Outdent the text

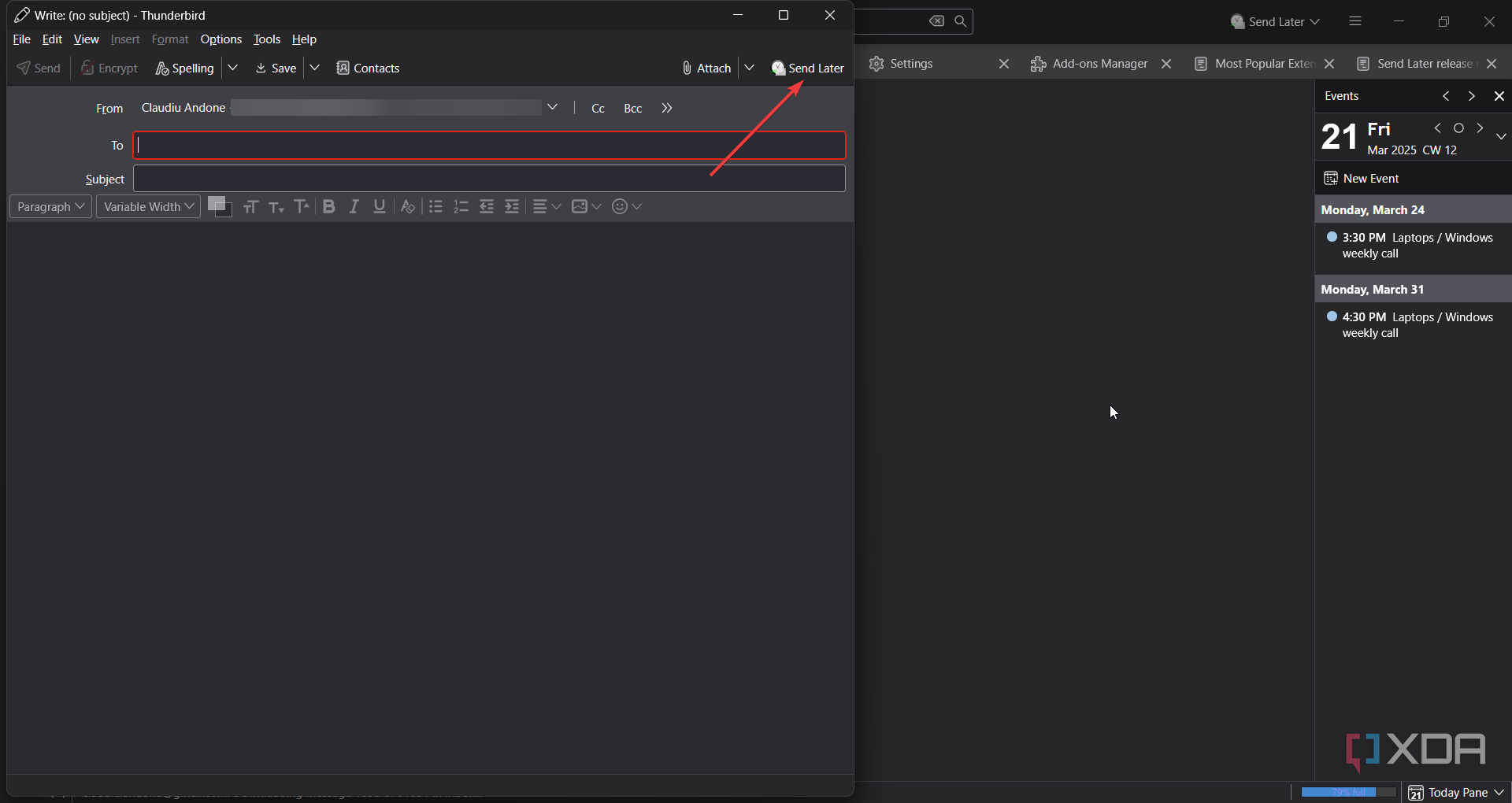[x=487, y=206]
